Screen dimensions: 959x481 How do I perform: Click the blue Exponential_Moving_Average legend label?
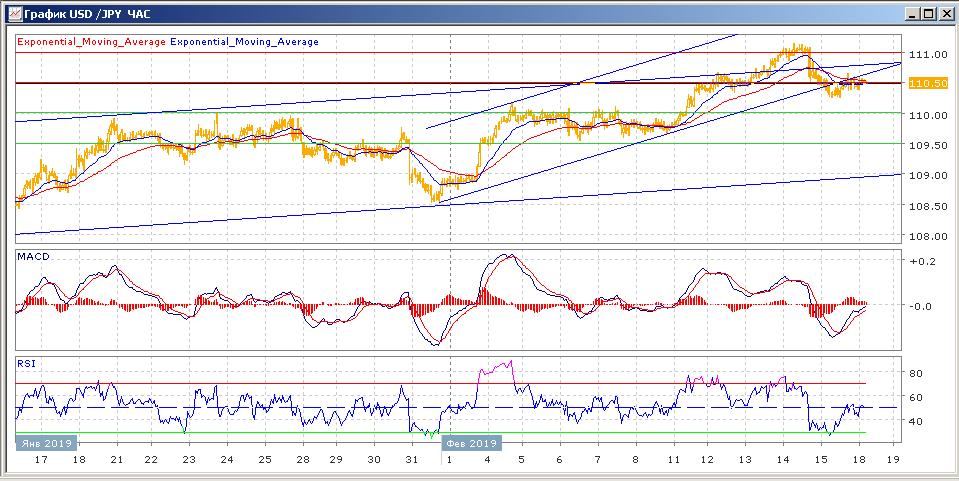[245, 42]
